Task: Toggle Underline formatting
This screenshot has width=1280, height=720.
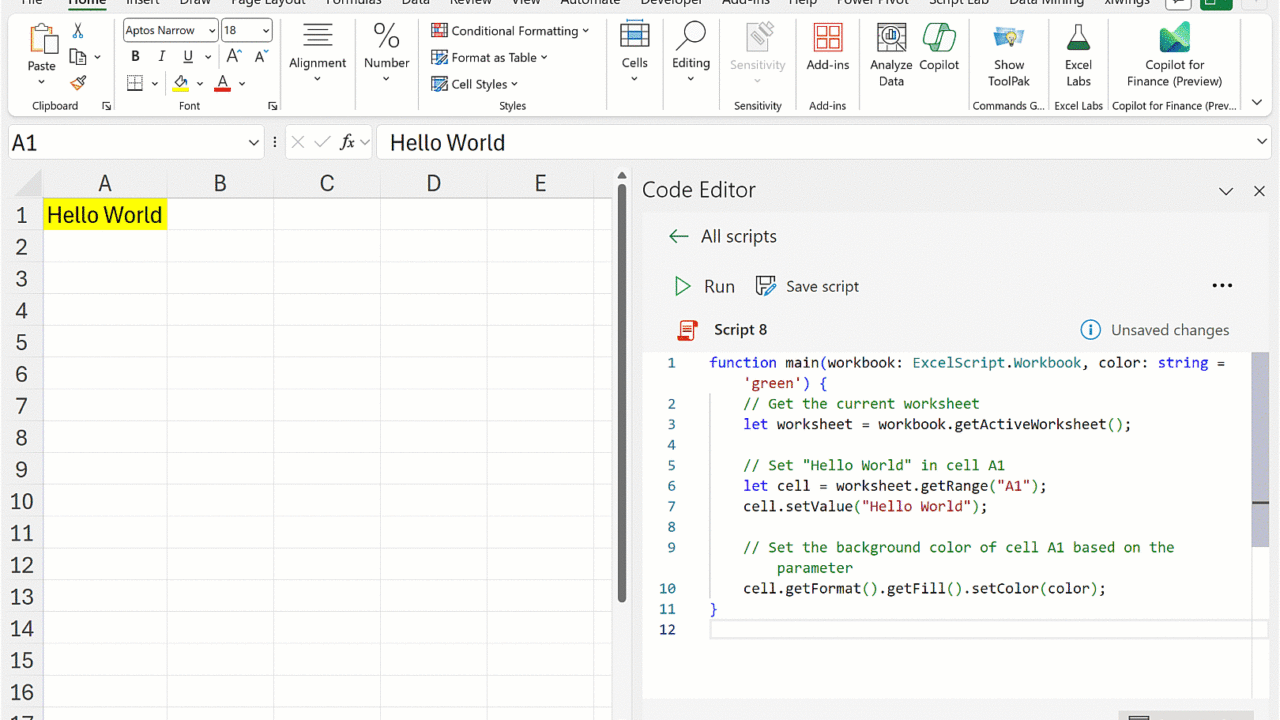Action: pyautogui.click(x=186, y=57)
